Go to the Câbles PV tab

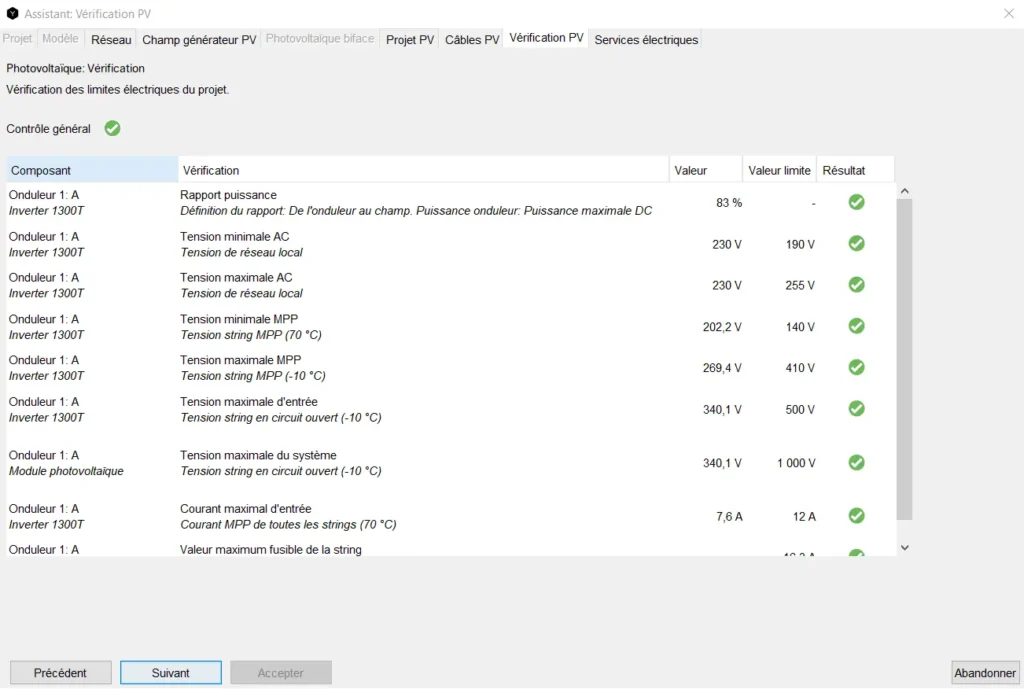pos(472,40)
